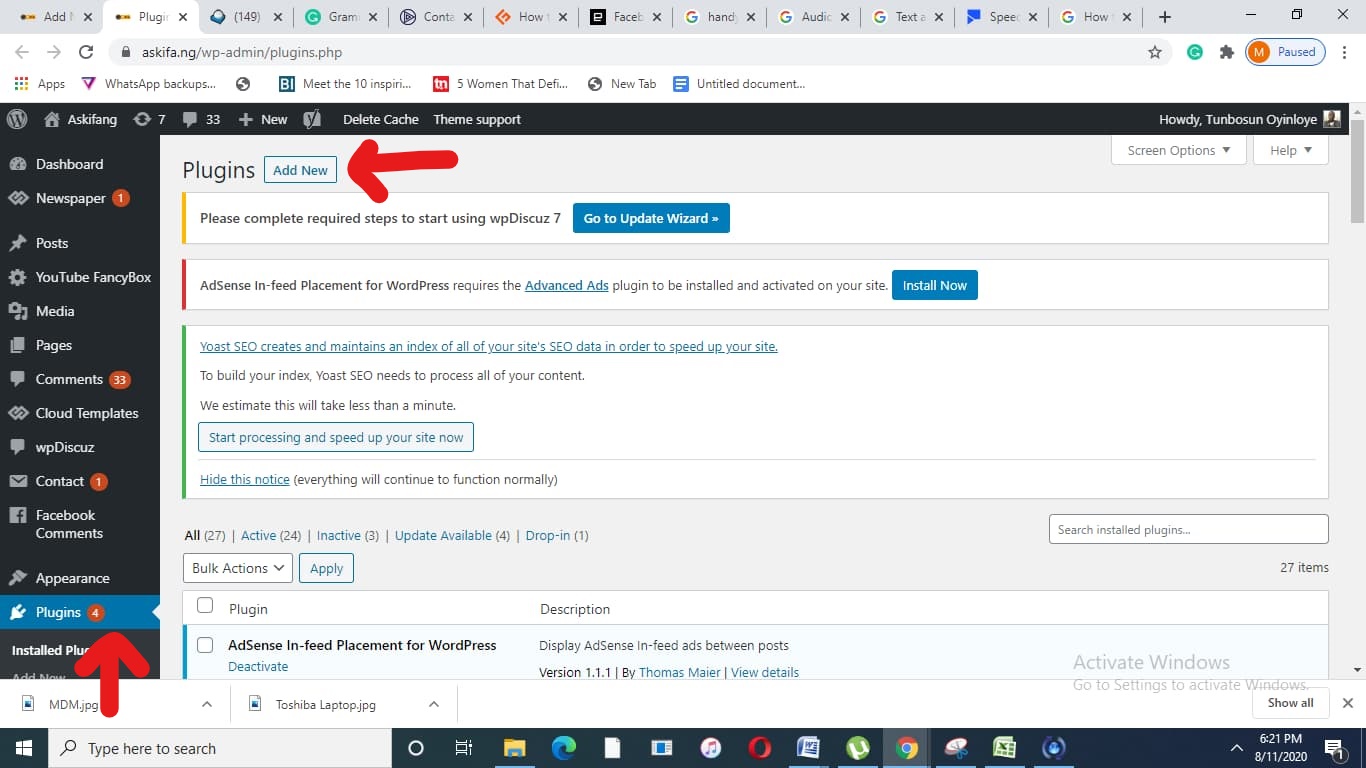This screenshot has height=768, width=1366.
Task: Click the Go to Update Wizard button
Action: 651,218
